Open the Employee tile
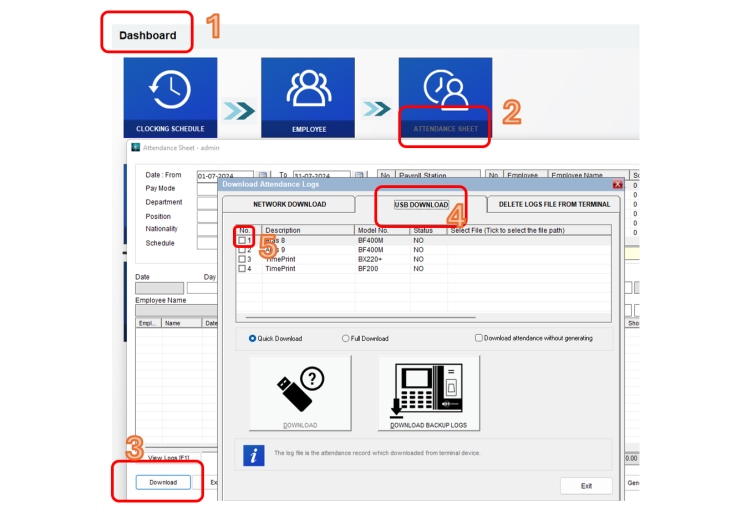This screenshot has width=740, height=518. coord(308,97)
